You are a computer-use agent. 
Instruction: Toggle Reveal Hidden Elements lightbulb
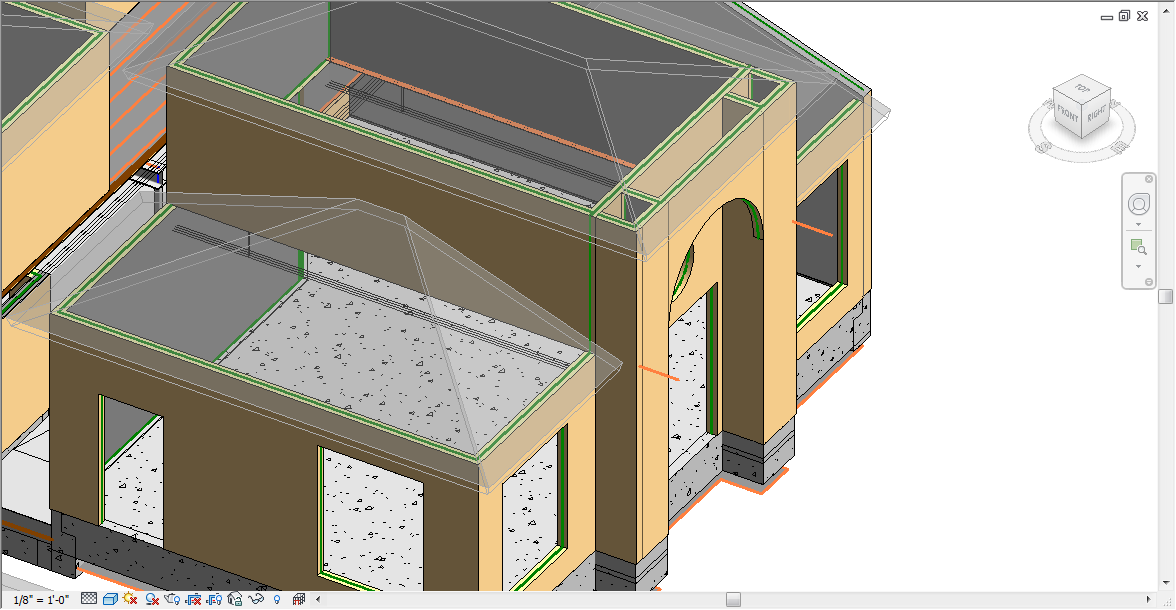277,599
